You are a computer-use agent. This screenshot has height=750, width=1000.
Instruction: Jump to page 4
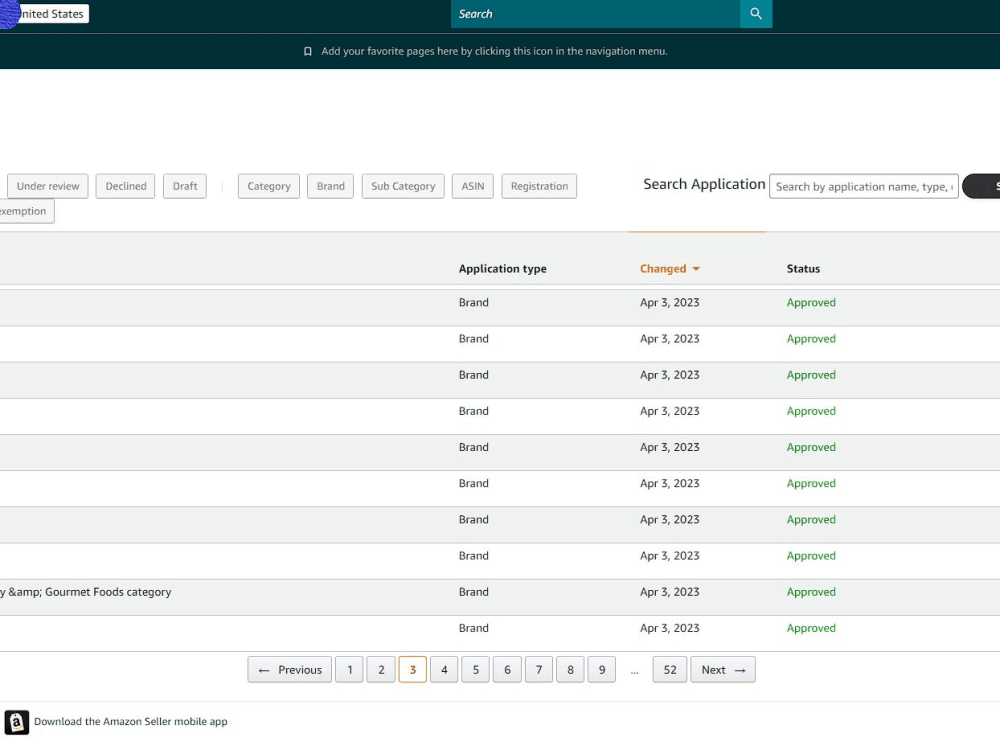(444, 670)
